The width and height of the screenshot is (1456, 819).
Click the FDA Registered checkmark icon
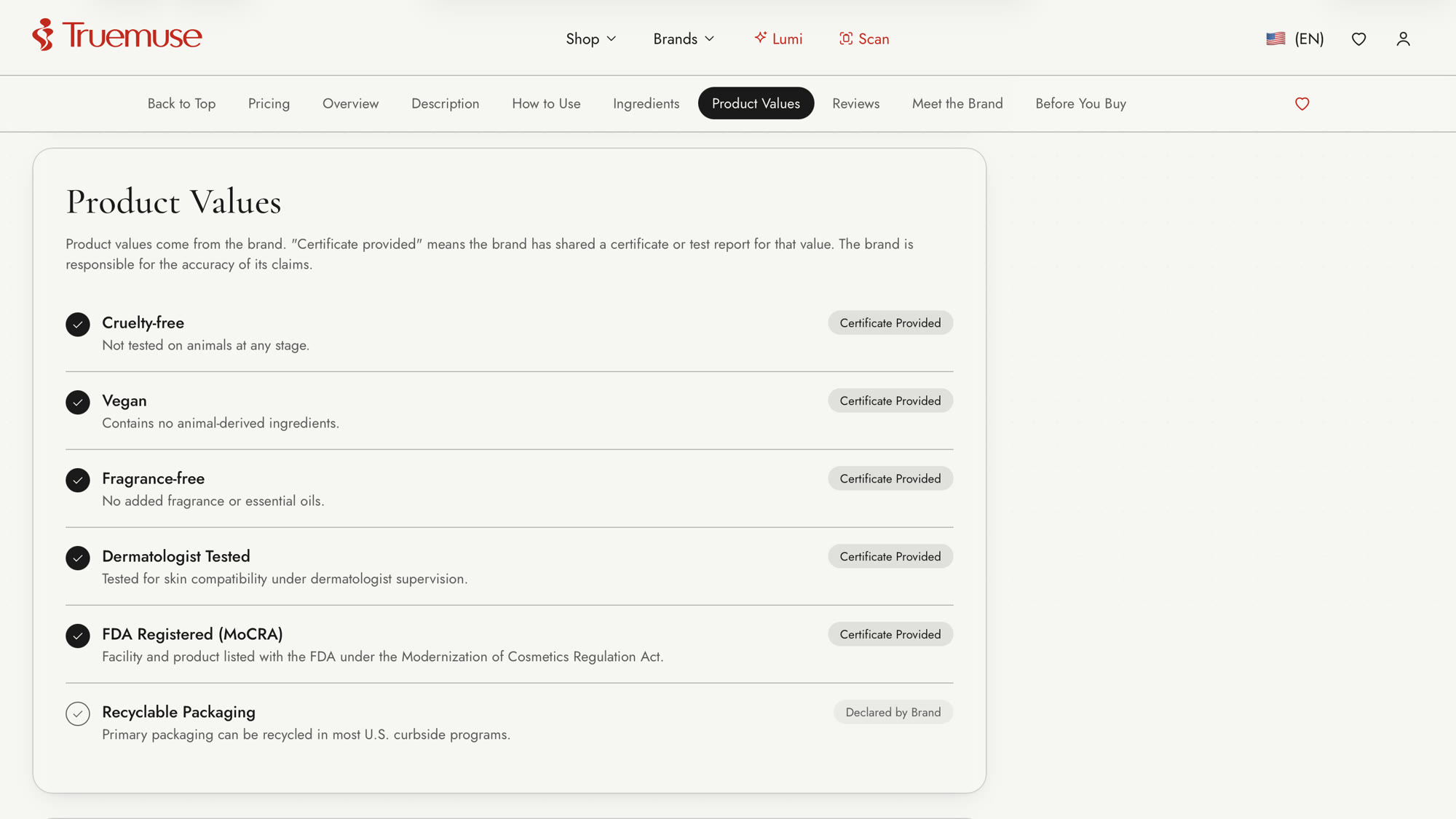78,636
